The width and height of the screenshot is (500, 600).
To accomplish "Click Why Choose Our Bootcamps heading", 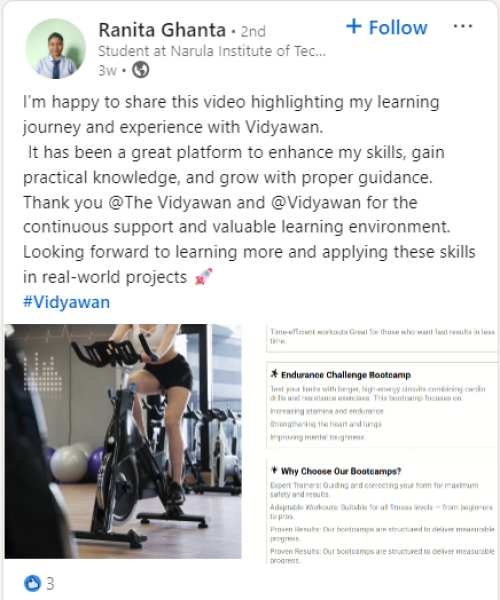I will point(341,471).
